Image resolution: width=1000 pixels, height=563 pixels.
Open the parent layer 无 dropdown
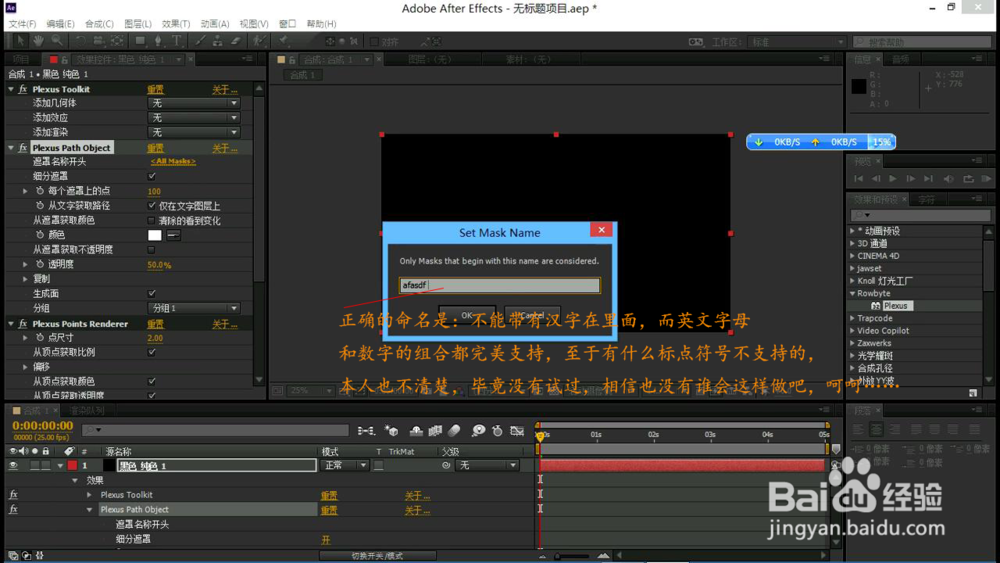pos(488,465)
